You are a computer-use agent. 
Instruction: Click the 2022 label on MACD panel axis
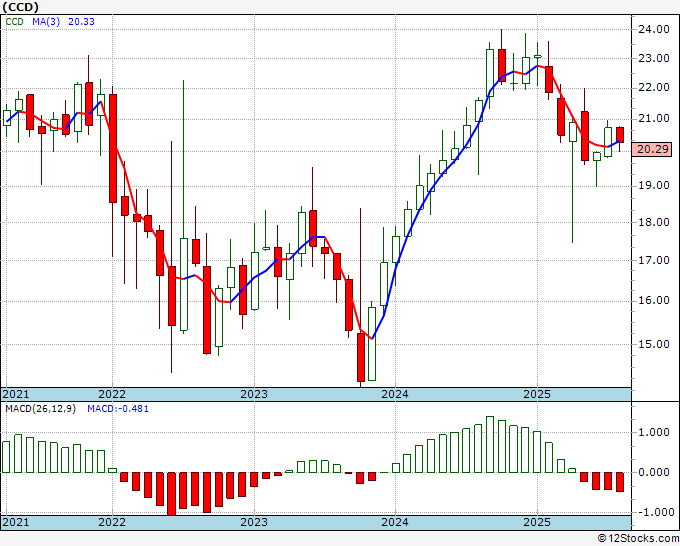[x=112, y=522]
